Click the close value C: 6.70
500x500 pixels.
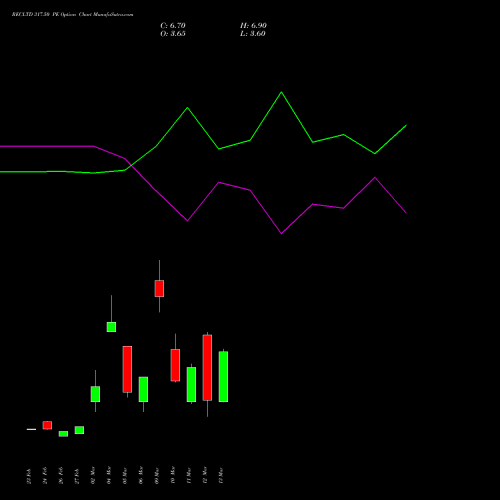click(x=173, y=26)
